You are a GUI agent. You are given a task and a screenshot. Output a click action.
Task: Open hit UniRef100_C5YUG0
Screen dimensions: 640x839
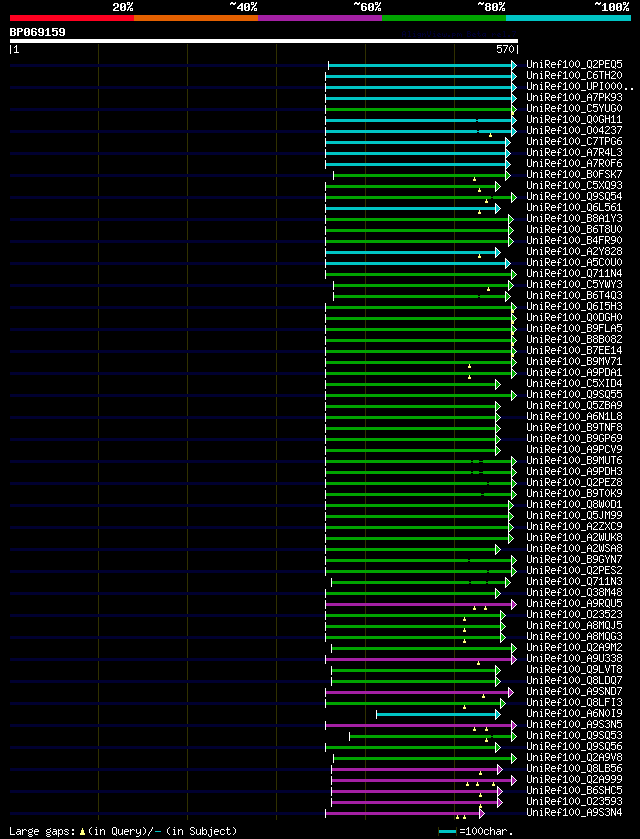click(x=574, y=109)
